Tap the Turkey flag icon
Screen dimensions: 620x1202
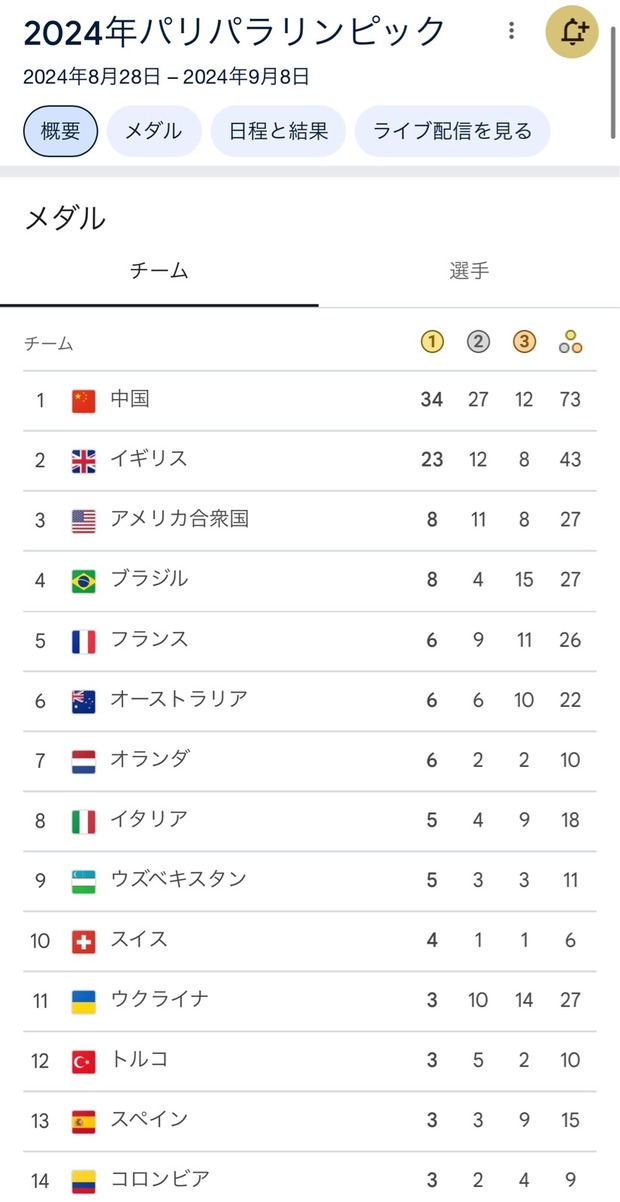(84, 1060)
